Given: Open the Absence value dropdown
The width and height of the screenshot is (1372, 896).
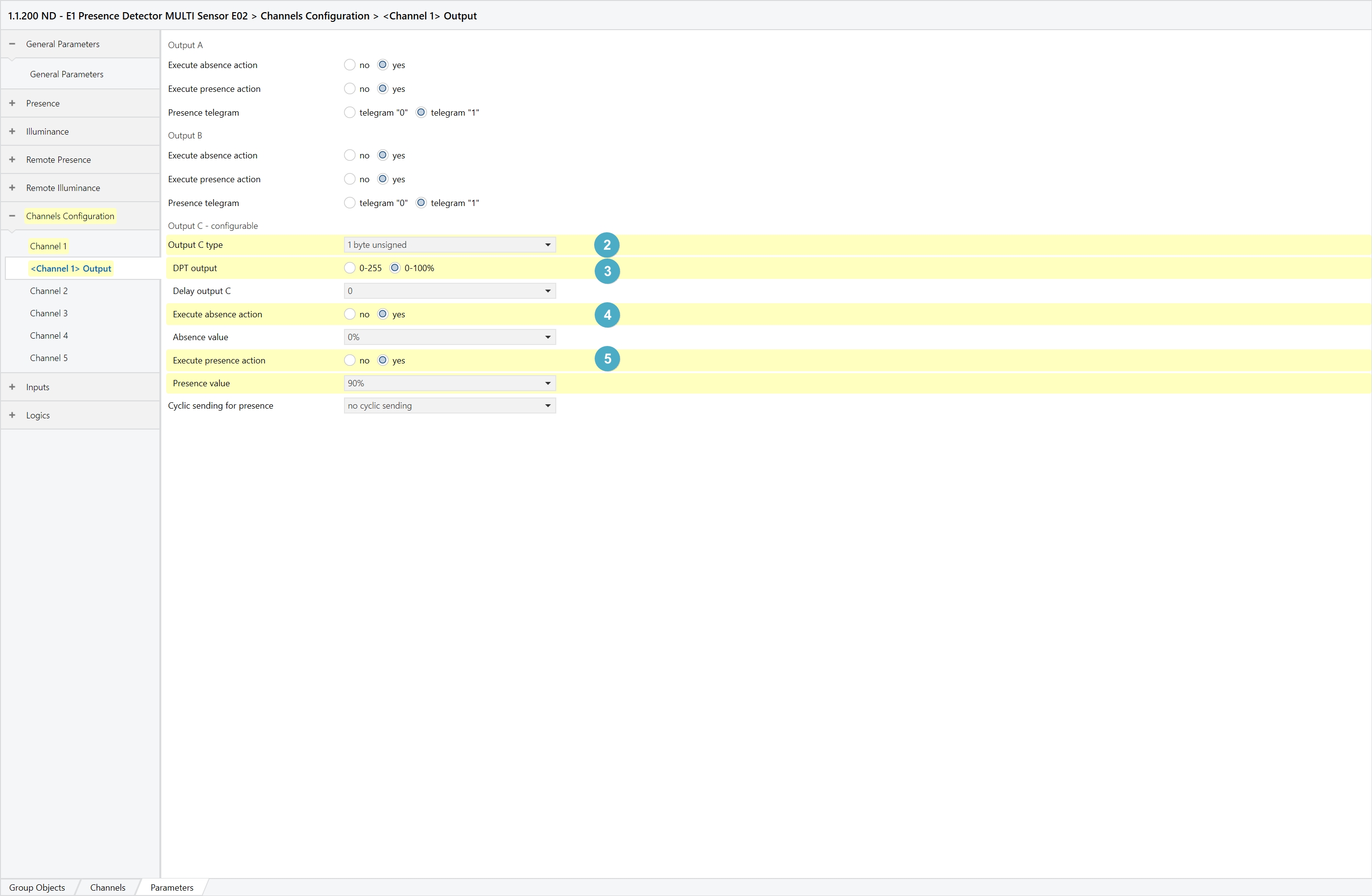Looking at the screenshot, I should [449, 337].
